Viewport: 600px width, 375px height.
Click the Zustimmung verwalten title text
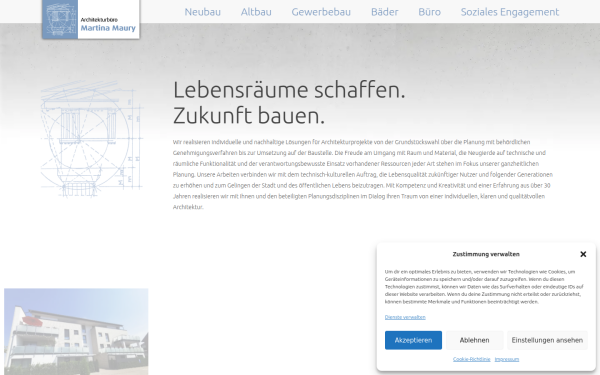coord(486,254)
